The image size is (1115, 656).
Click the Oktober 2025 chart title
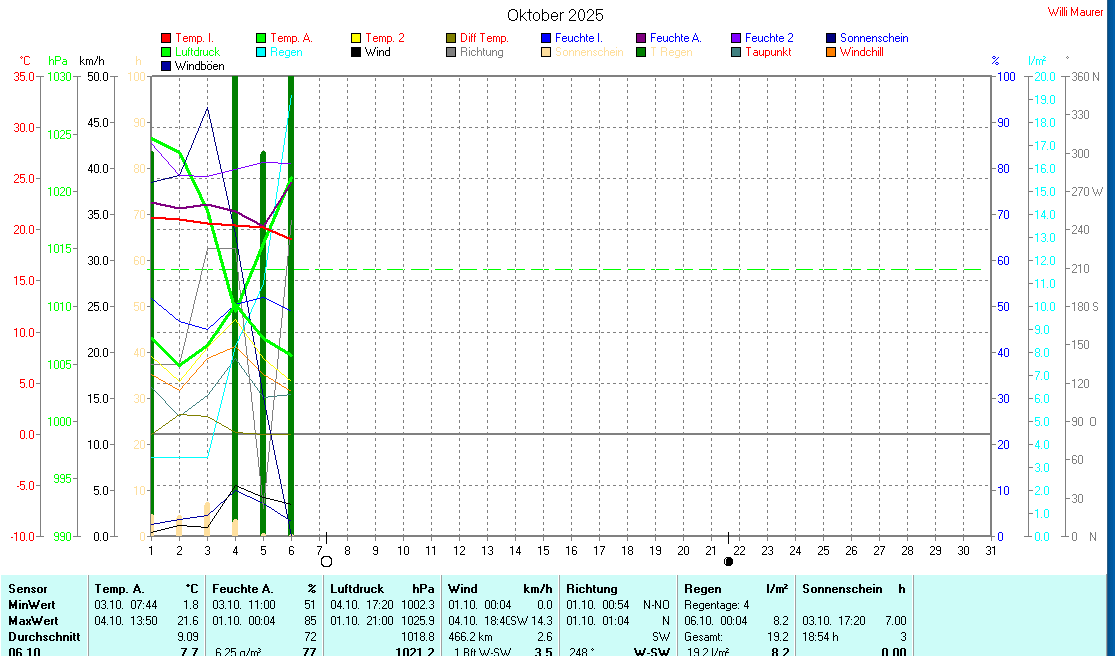tap(555, 15)
